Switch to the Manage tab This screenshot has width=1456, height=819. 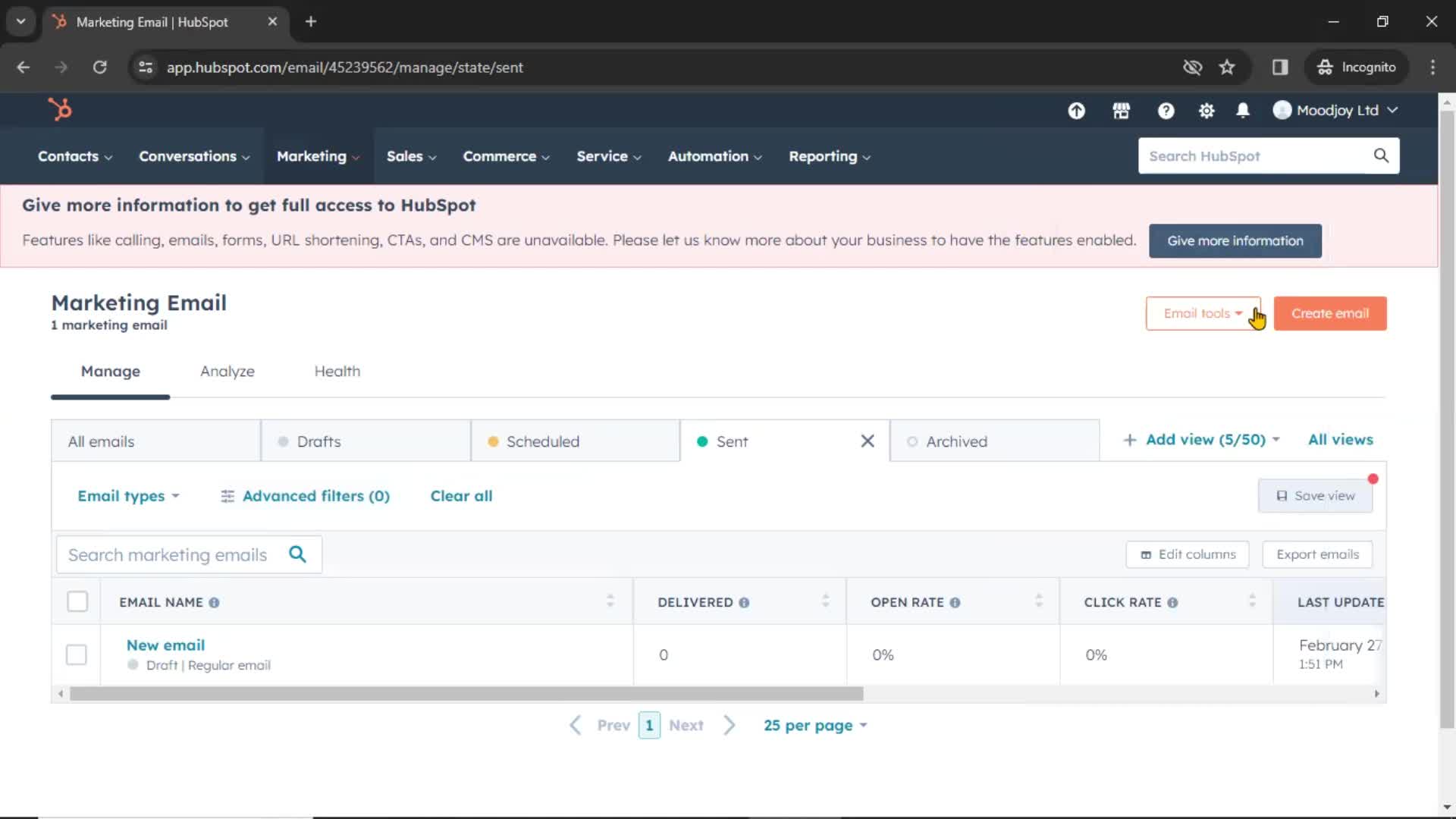(x=111, y=372)
